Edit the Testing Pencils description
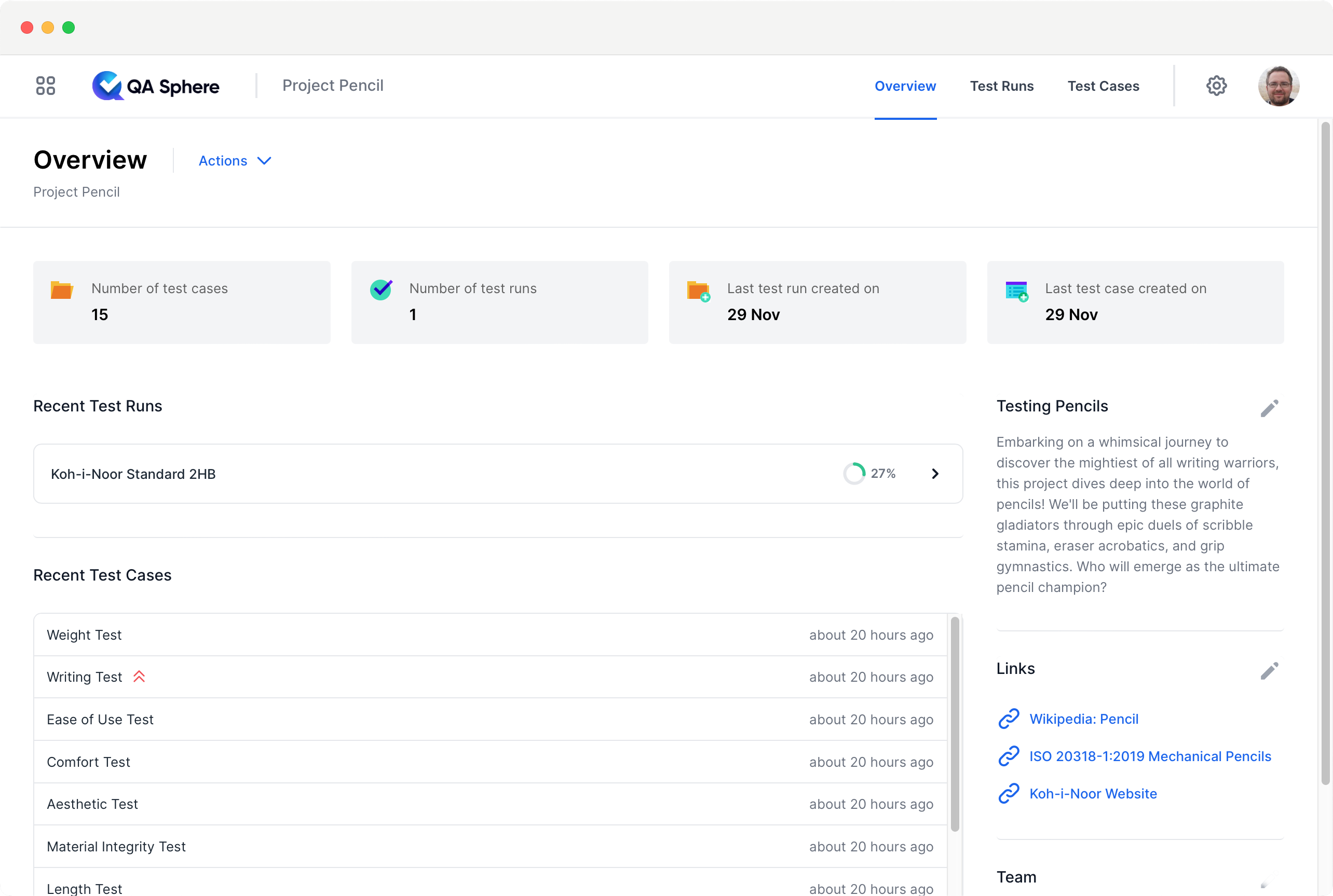Viewport: 1333px width, 896px height. click(1269, 408)
